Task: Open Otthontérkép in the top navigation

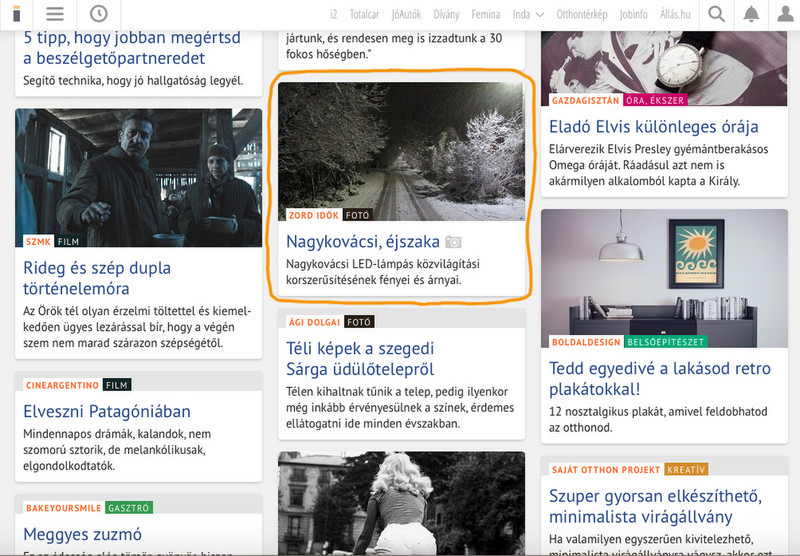Action: [582, 15]
